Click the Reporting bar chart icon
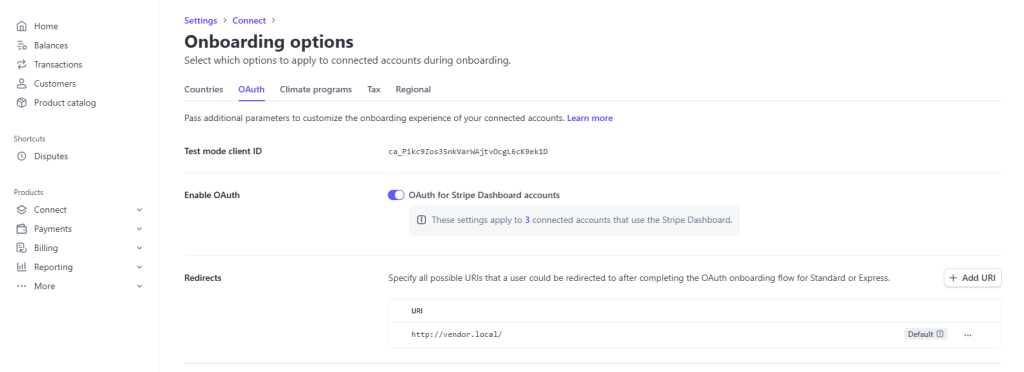This screenshot has height=372, width=1024. 22,267
